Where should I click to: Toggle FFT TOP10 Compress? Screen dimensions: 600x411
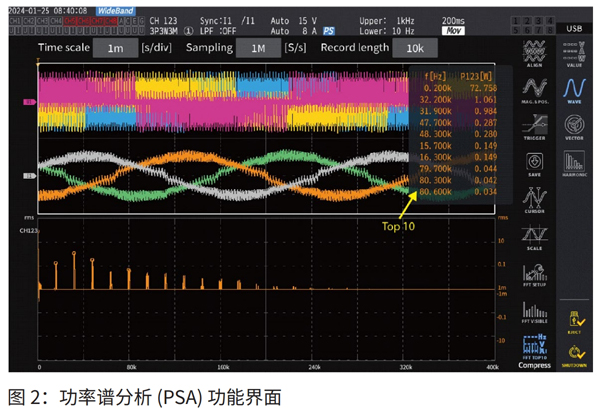pos(533,350)
